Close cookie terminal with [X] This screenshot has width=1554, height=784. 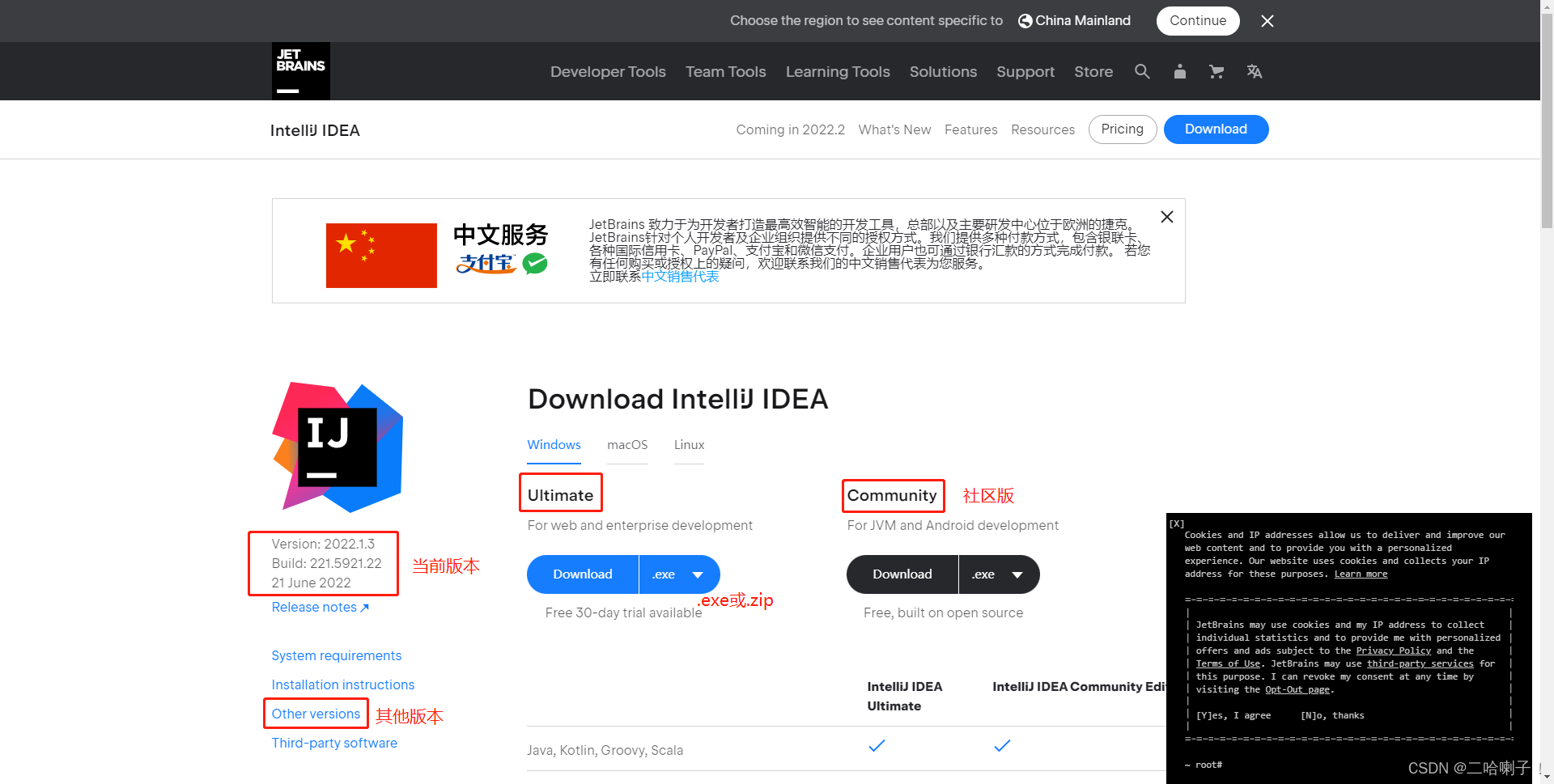point(1177,523)
